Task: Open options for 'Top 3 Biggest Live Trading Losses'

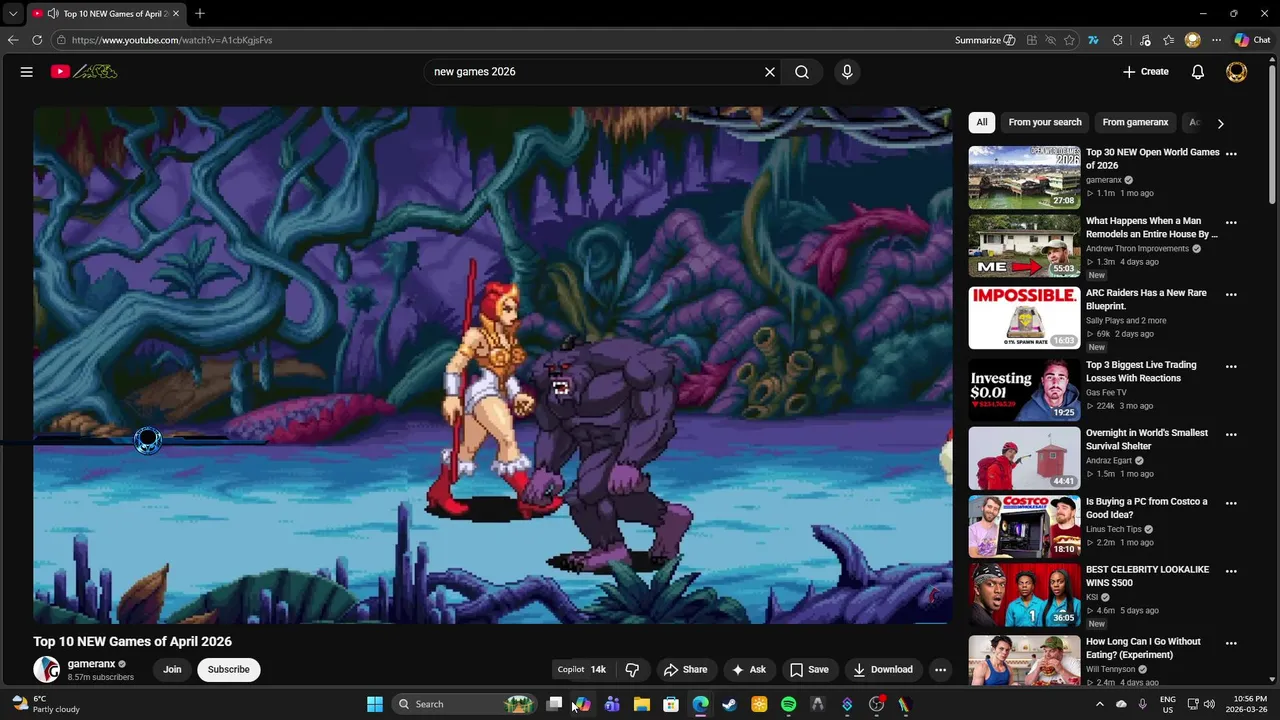Action: [x=1231, y=367]
